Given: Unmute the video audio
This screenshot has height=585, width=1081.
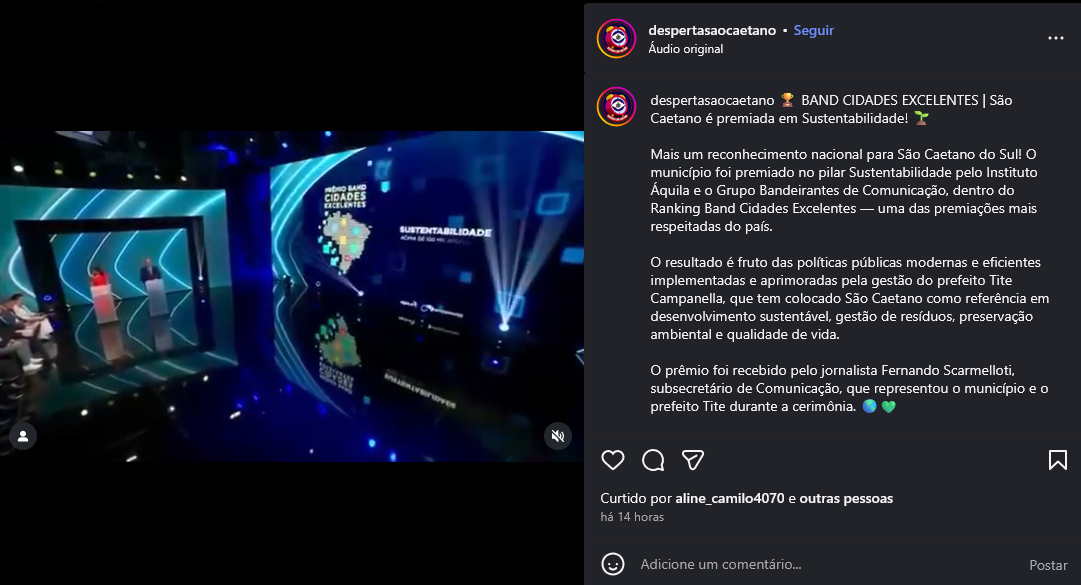Looking at the screenshot, I should (558, 435).
